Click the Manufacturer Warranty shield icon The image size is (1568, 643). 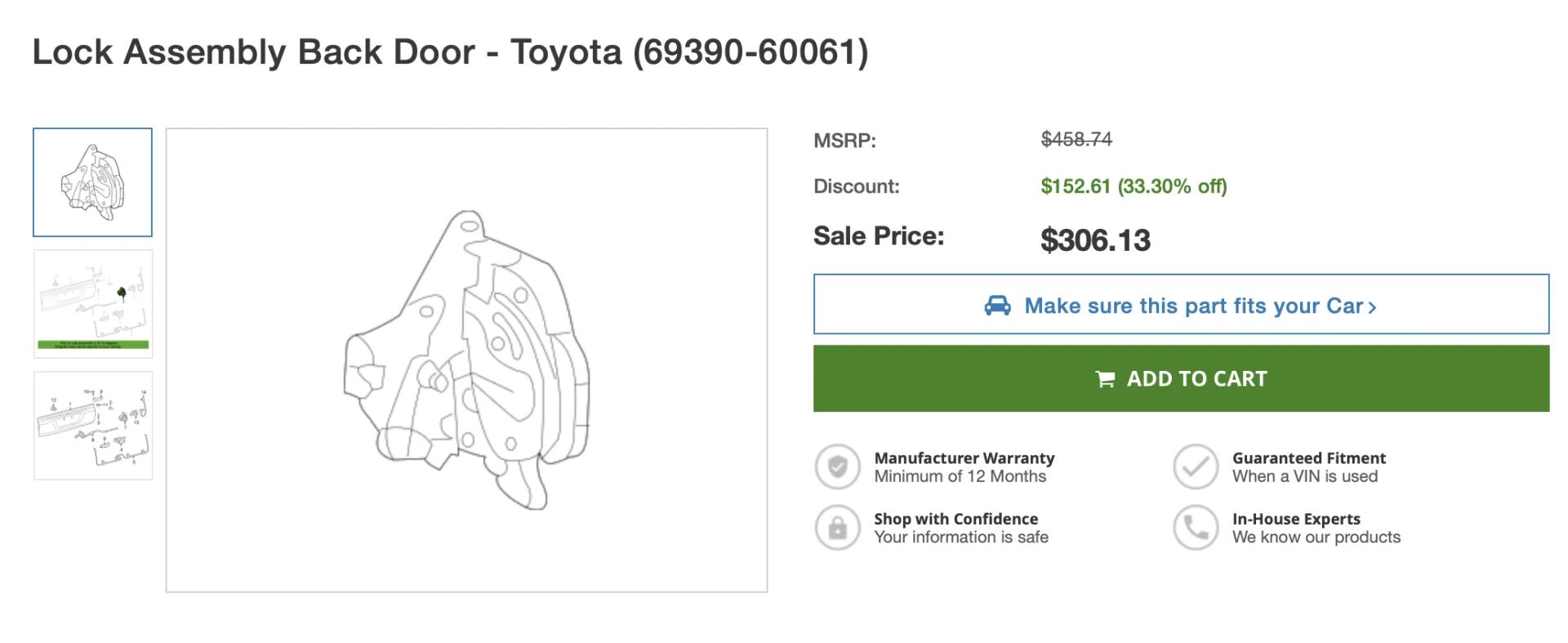837,467
